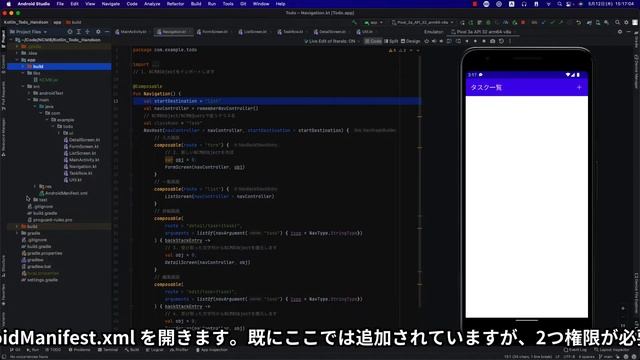Click the emulator home circle icon
Viewport: 640px width, 360px height.
tap(476, 41)
